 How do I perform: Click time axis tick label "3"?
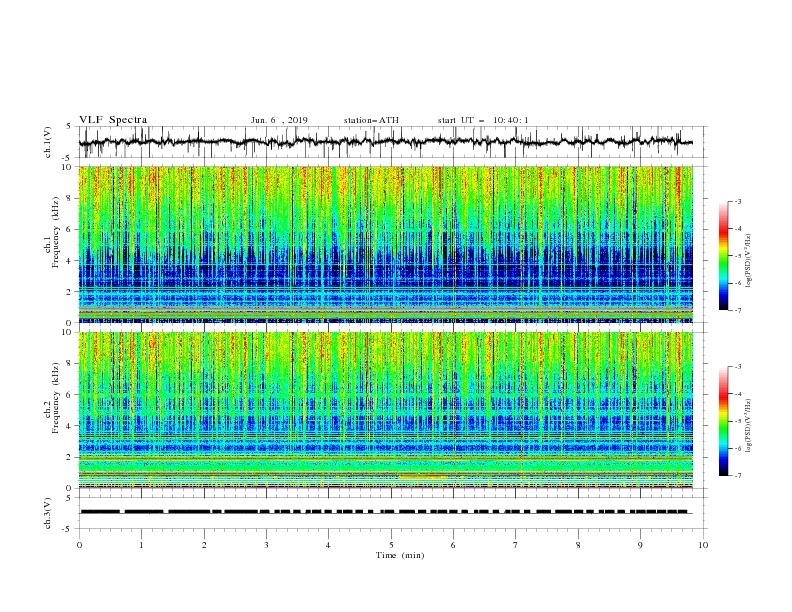tap(266, 545)
